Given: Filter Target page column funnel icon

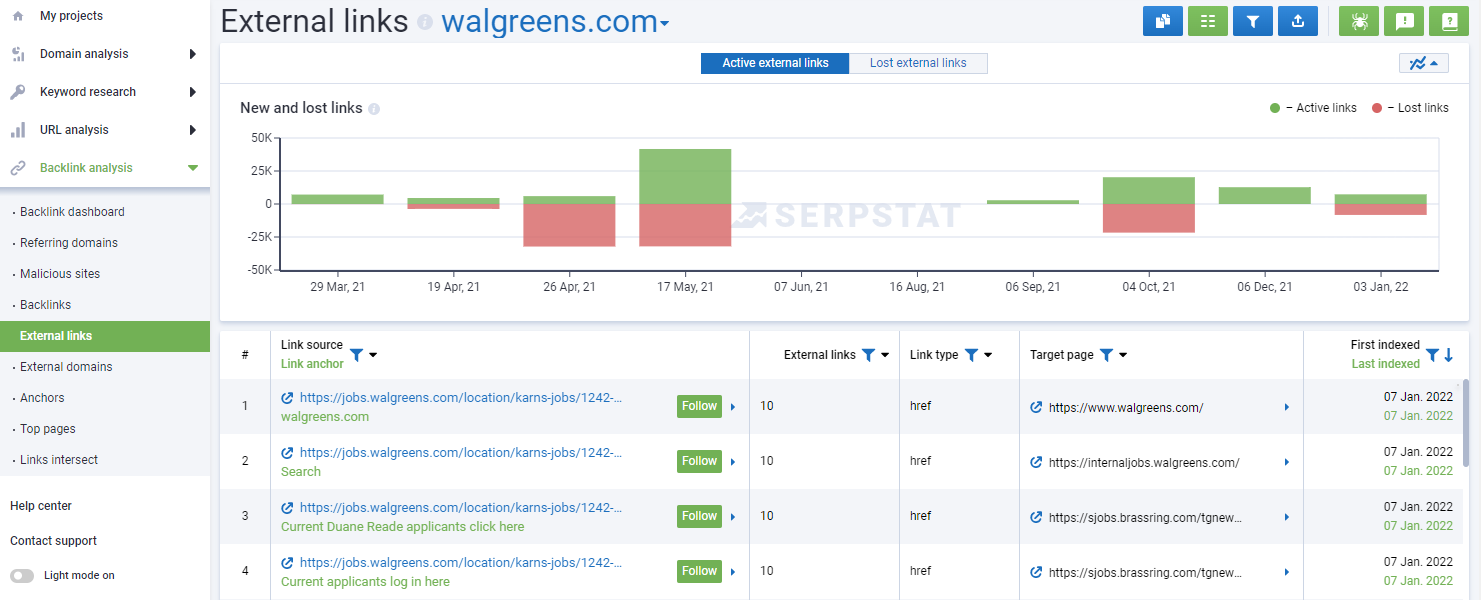Looking at the screenshot, I should [1106, 355].
